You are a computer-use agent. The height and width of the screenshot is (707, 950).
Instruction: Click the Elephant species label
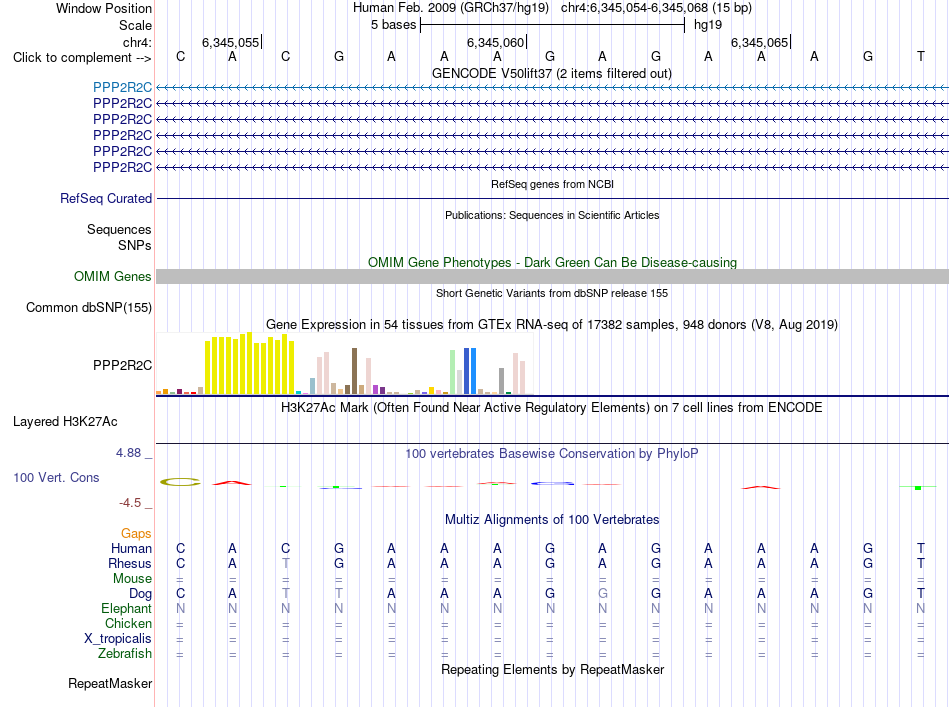pyautogui.click(x=127, y=608)
